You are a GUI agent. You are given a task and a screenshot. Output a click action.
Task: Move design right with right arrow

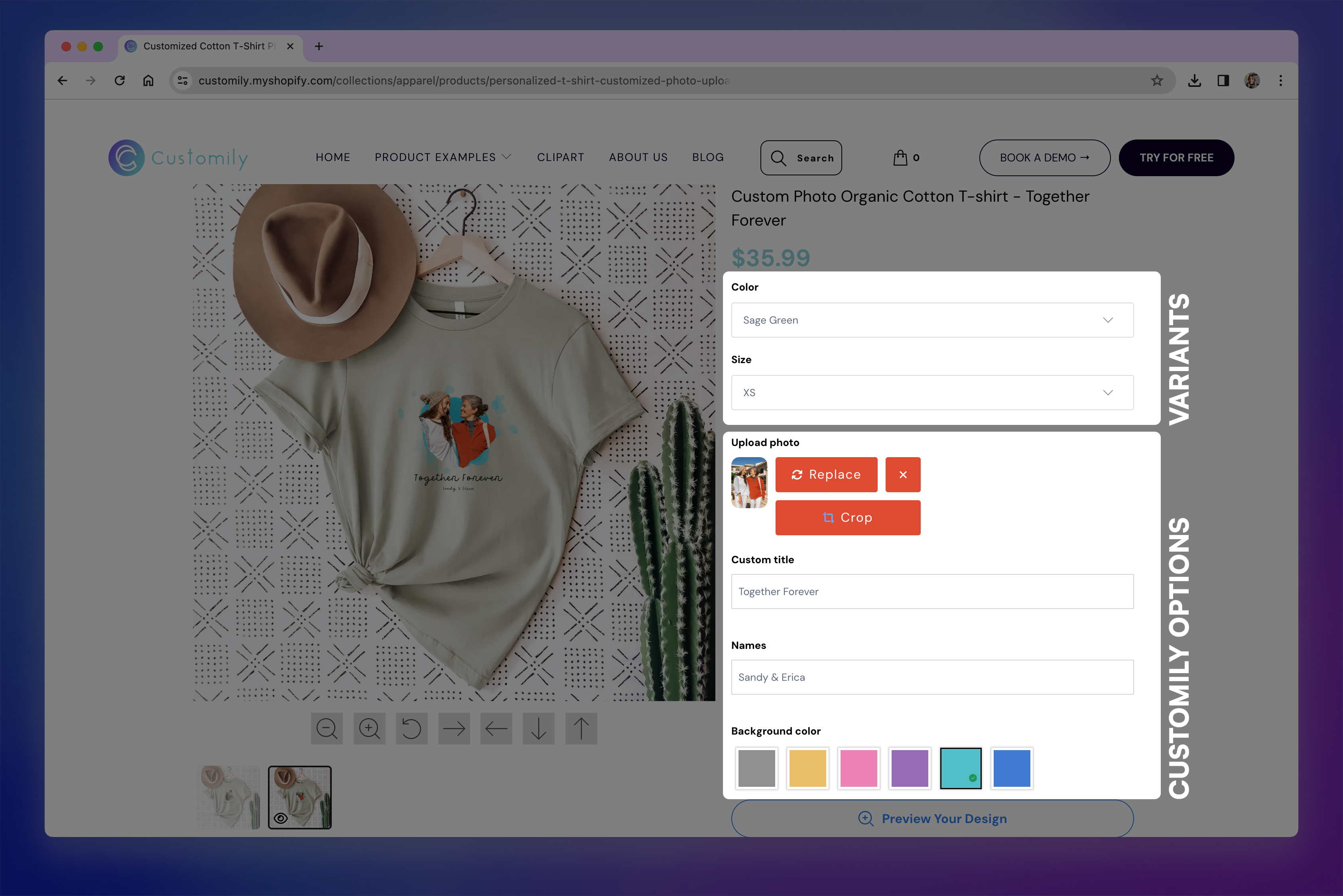[454, 729]
